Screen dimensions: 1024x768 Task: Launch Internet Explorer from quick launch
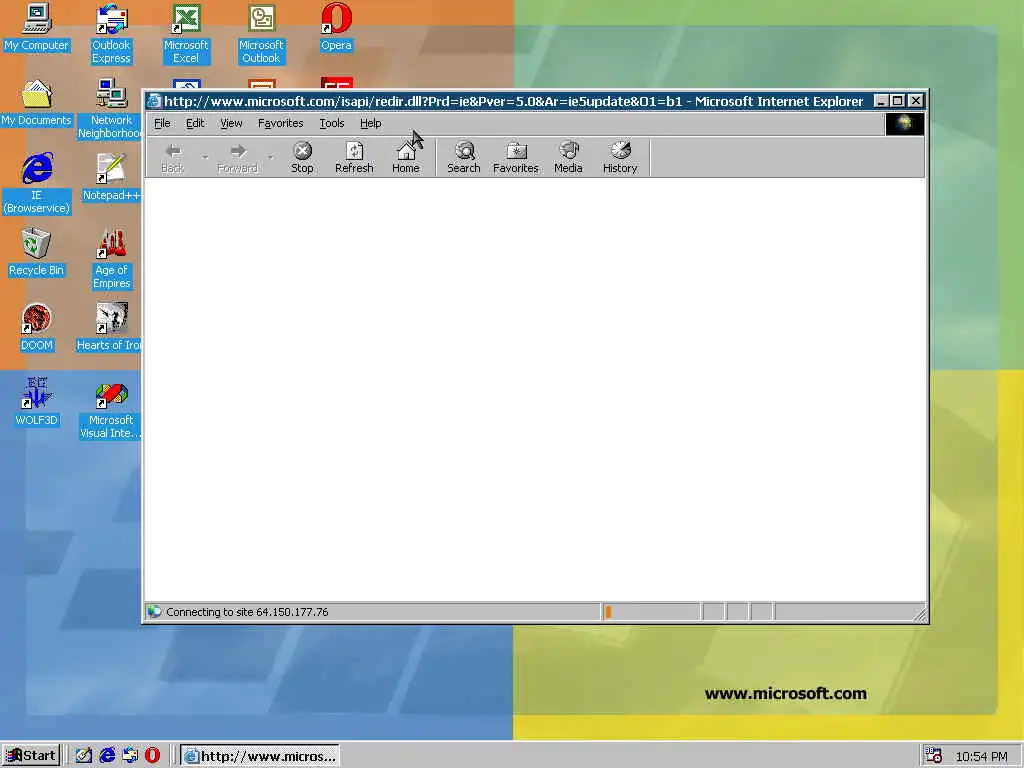click(106, 756)
